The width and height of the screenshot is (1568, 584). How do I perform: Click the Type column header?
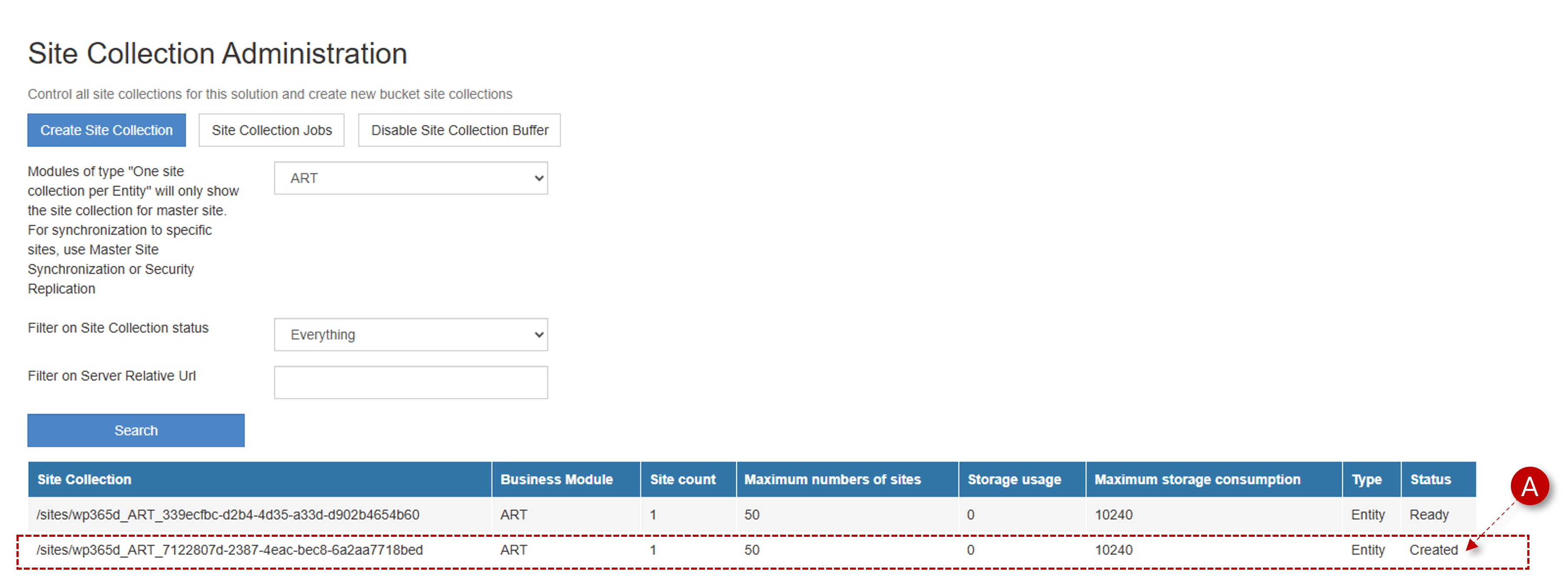[x=1367, y=479]
